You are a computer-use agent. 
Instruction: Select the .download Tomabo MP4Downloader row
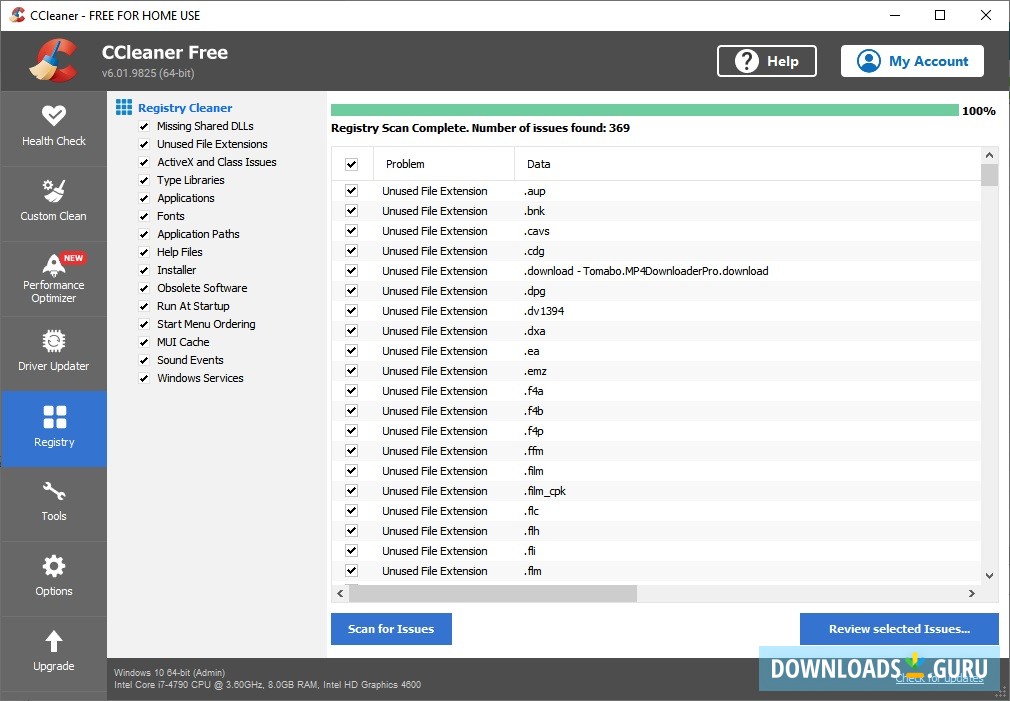point(645,271)
